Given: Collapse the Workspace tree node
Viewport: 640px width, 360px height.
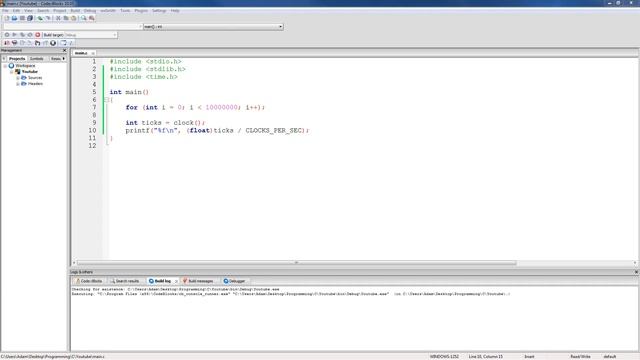Looking at the screenshot, I should click(5, 66).
